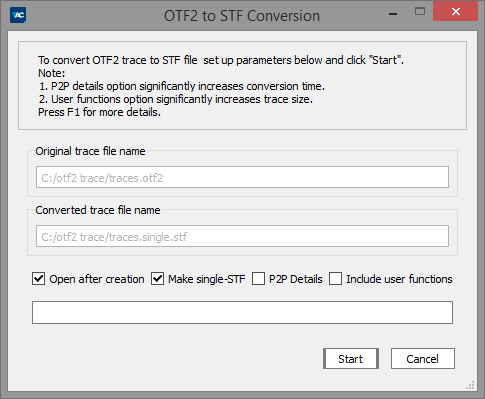Screen dimensions: 485x399
Task: Close the OTF2 to STF Conversion dialog
Action: 455,12
